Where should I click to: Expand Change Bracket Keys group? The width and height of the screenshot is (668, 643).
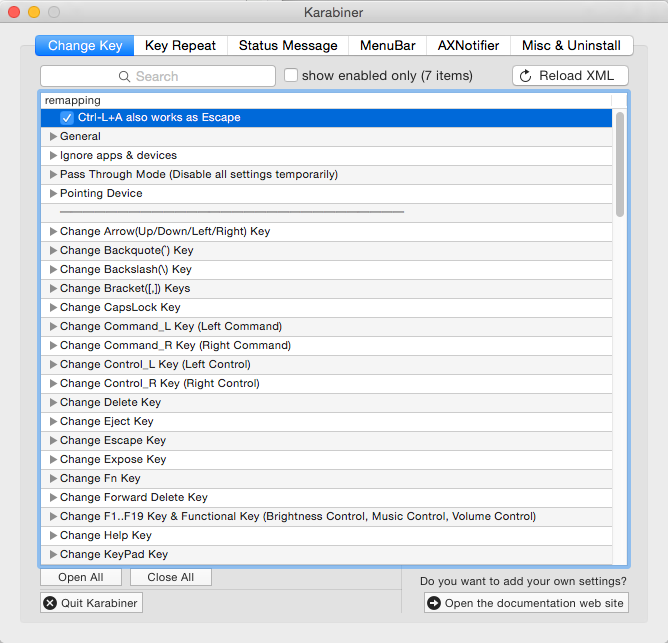53,288
